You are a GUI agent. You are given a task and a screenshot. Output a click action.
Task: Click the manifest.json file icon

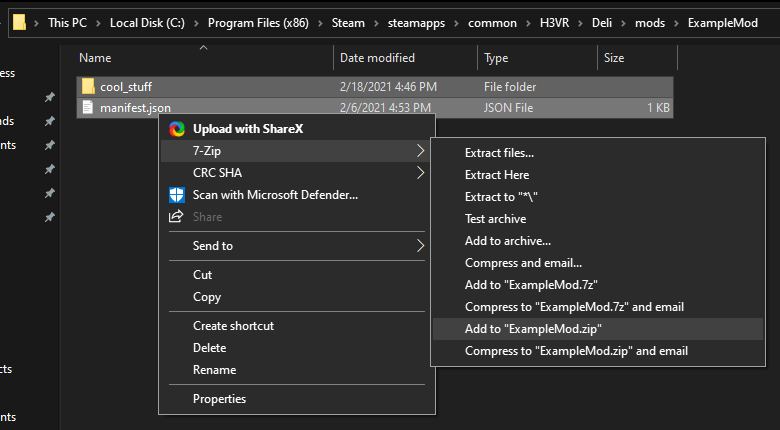(88, 107)
